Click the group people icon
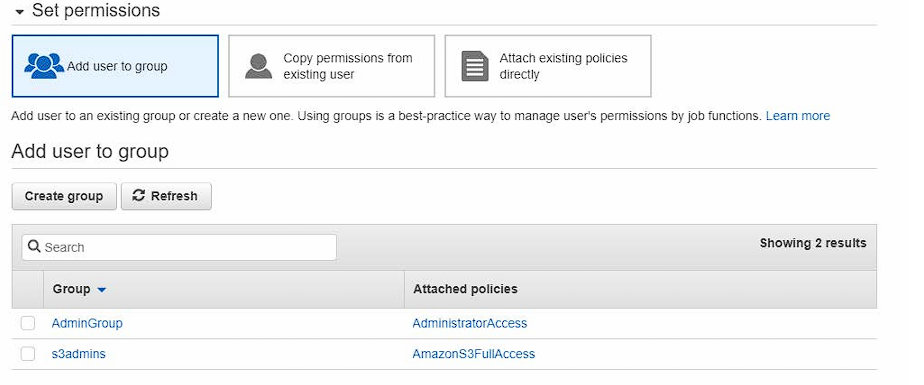Image resolution: width=924 pixels, height=385 pixels. pos(44,66)
